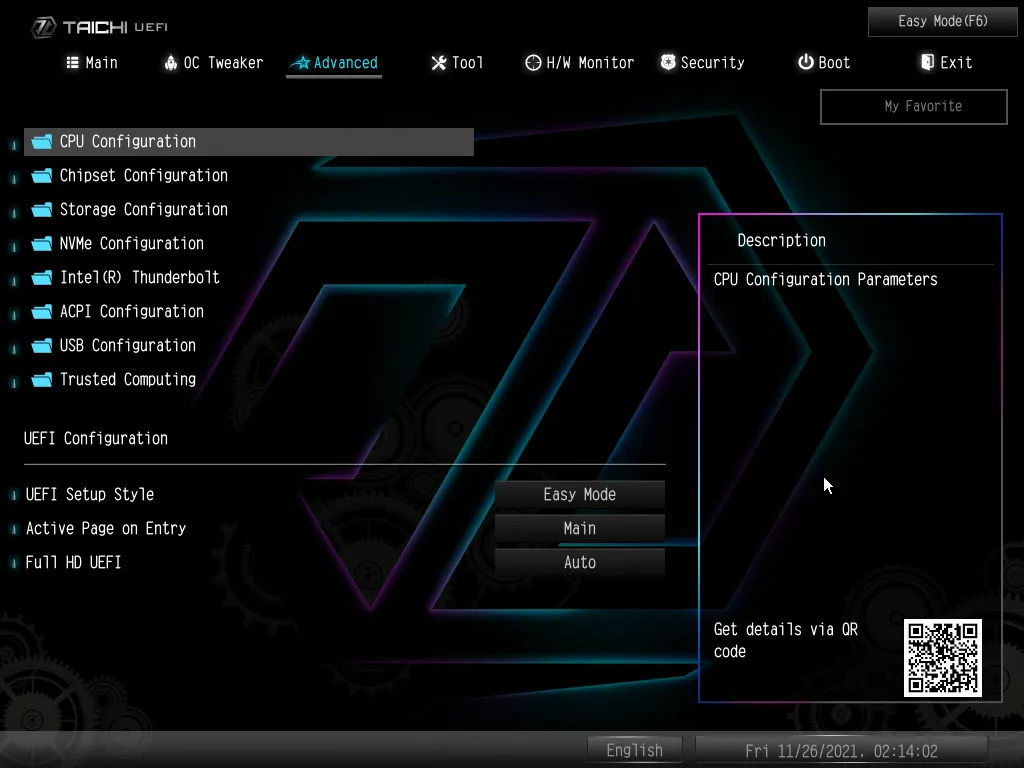Open the H/W Monitor tab
Image resolution: width=1024 pixels, height=768 pixels.
579,63
